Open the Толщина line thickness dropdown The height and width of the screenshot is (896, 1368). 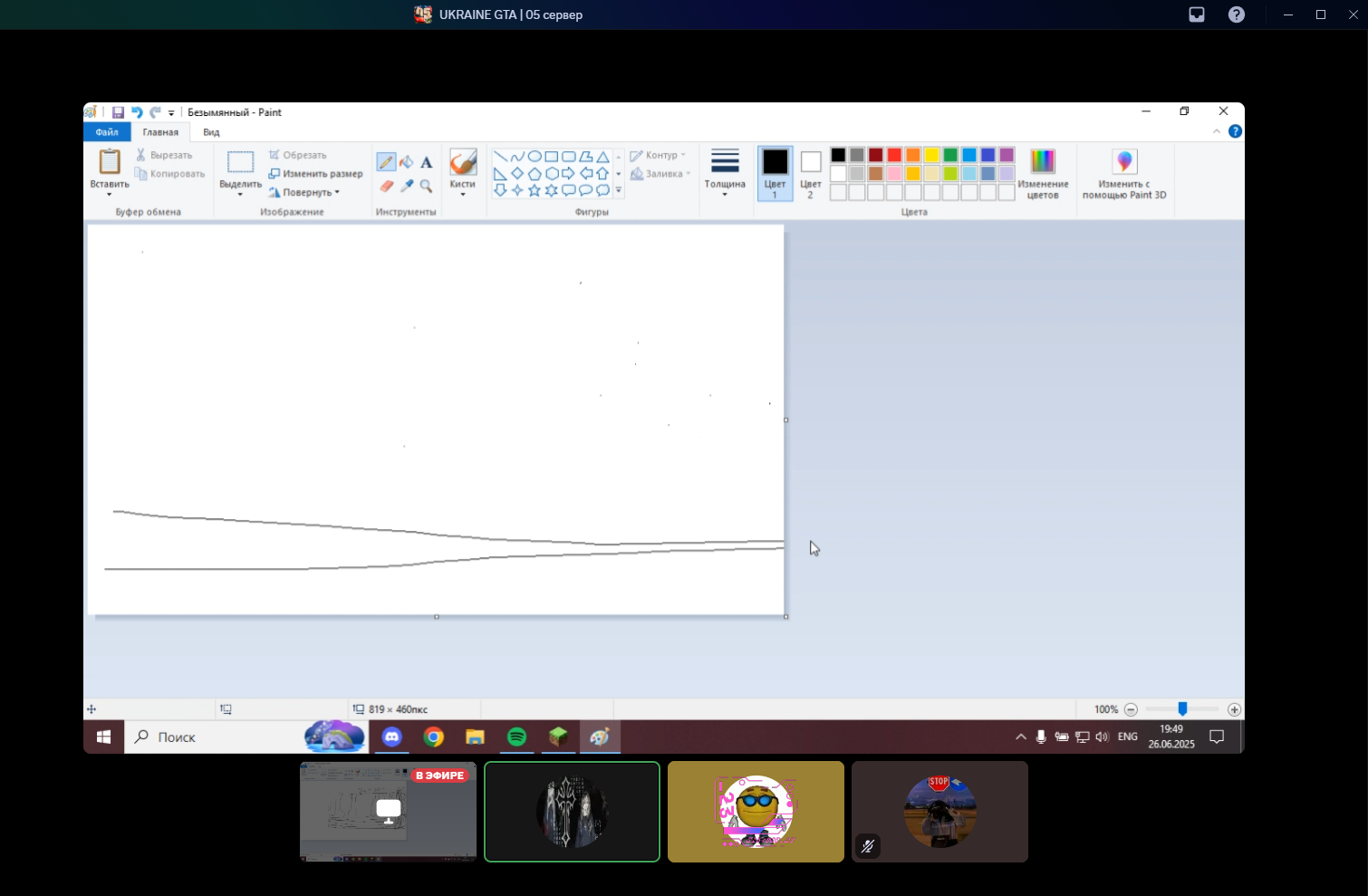click(725, 173)
